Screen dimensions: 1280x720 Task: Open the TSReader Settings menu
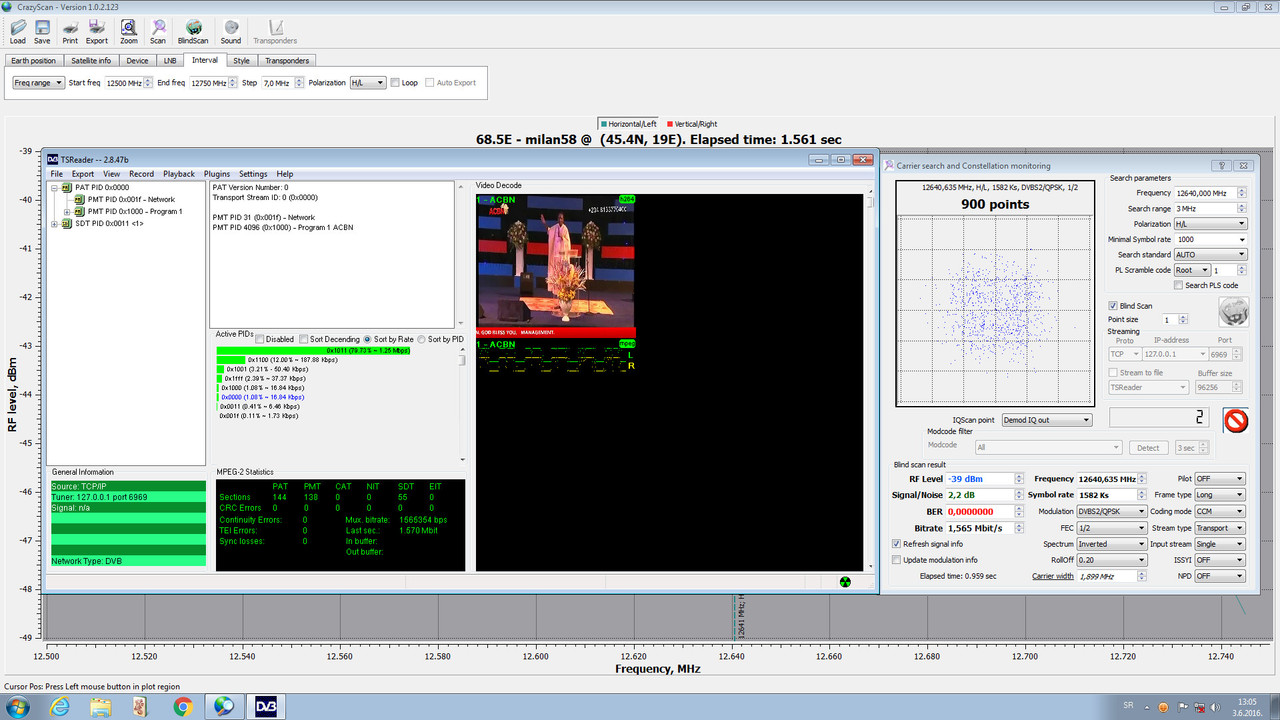click(253, 174)
